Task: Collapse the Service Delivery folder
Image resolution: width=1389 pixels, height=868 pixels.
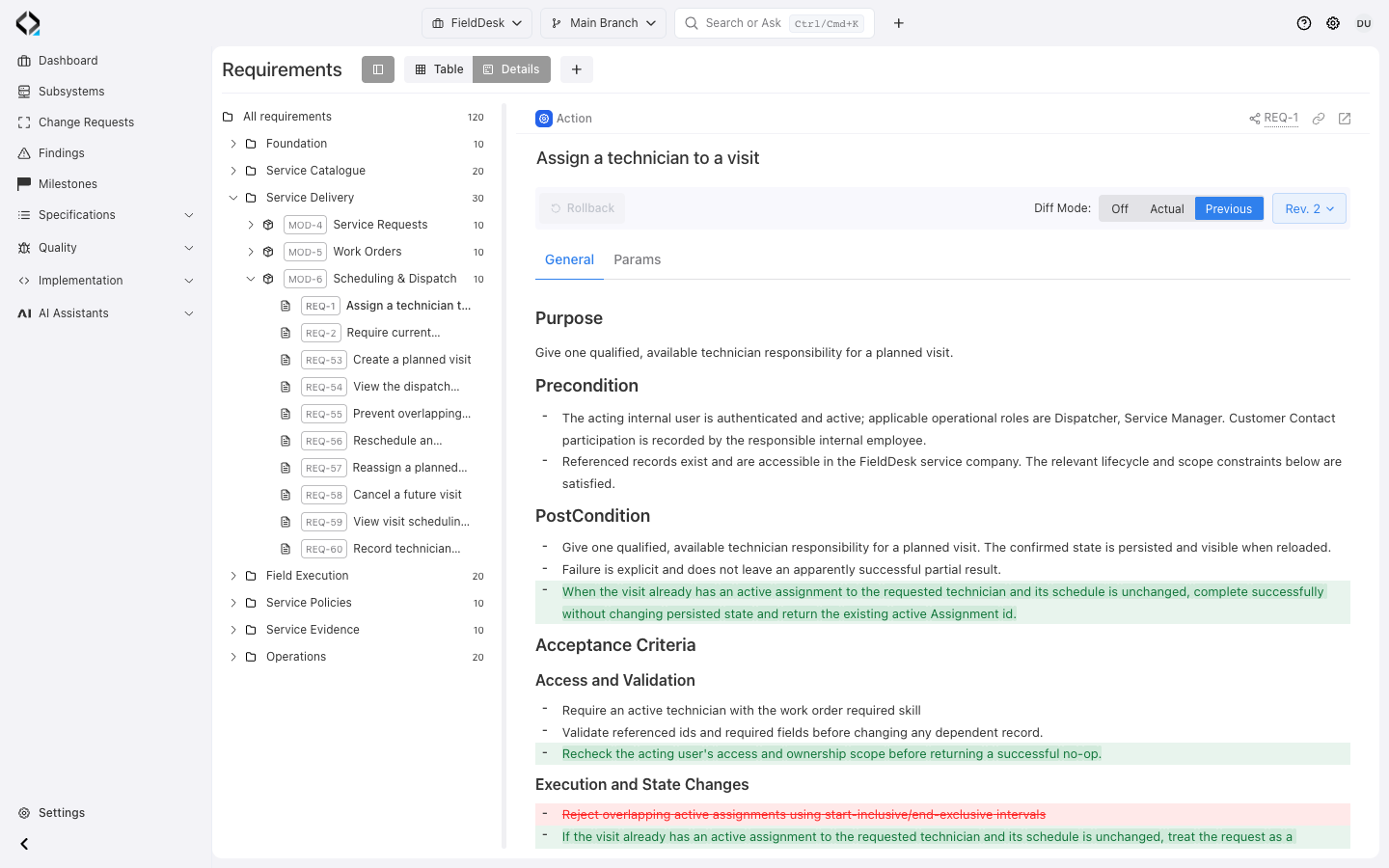Action: pyautogui.click(x=233, y=198)
